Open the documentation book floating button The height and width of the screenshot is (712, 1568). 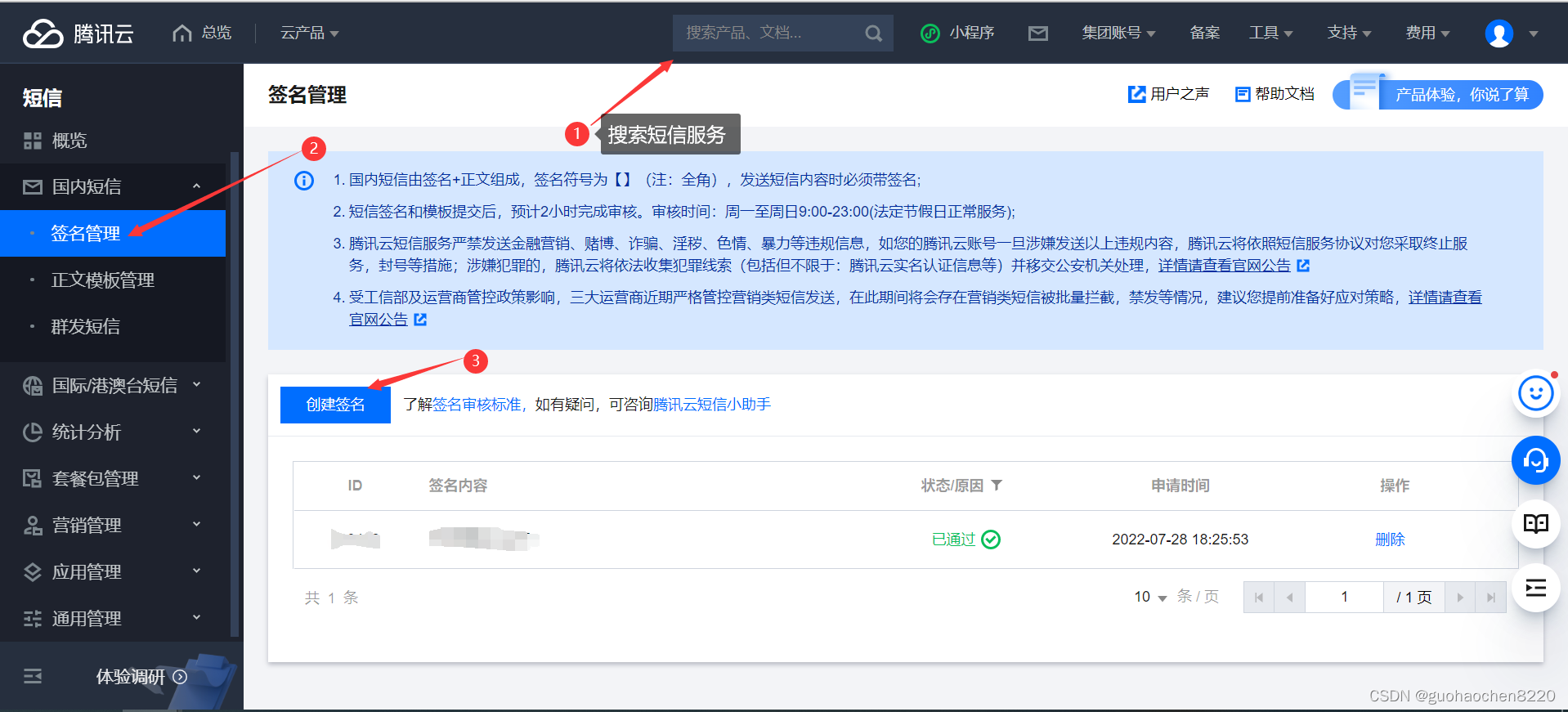[x=1536, y=524]
